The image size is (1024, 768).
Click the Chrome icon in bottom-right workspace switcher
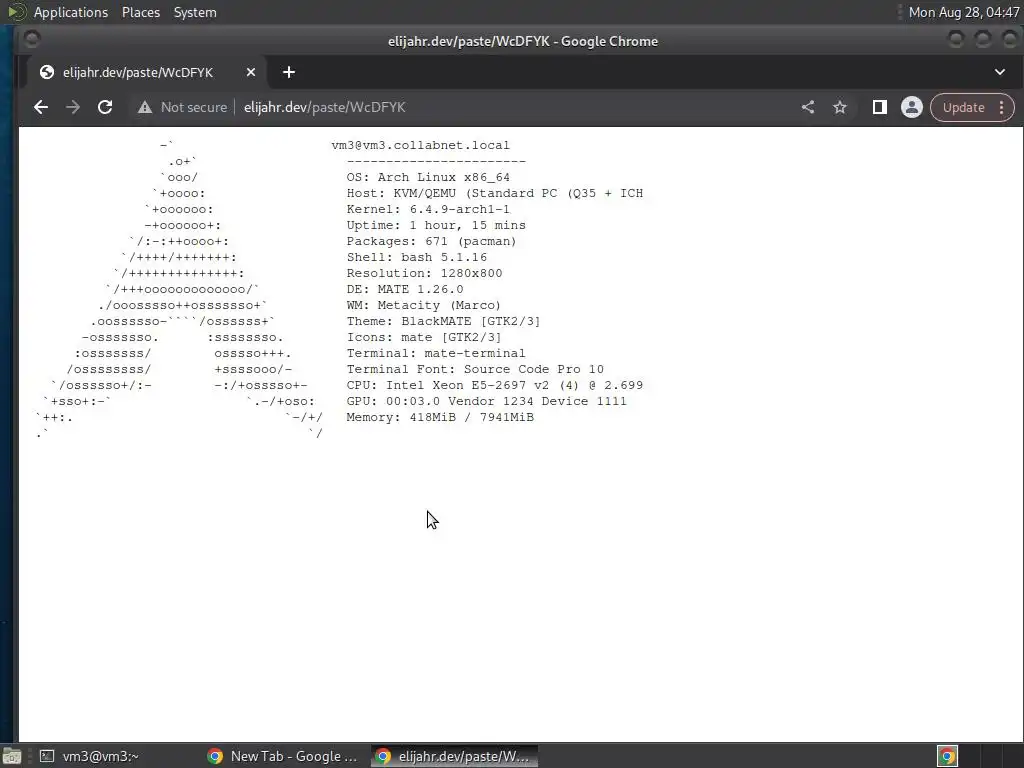(947, 756)
